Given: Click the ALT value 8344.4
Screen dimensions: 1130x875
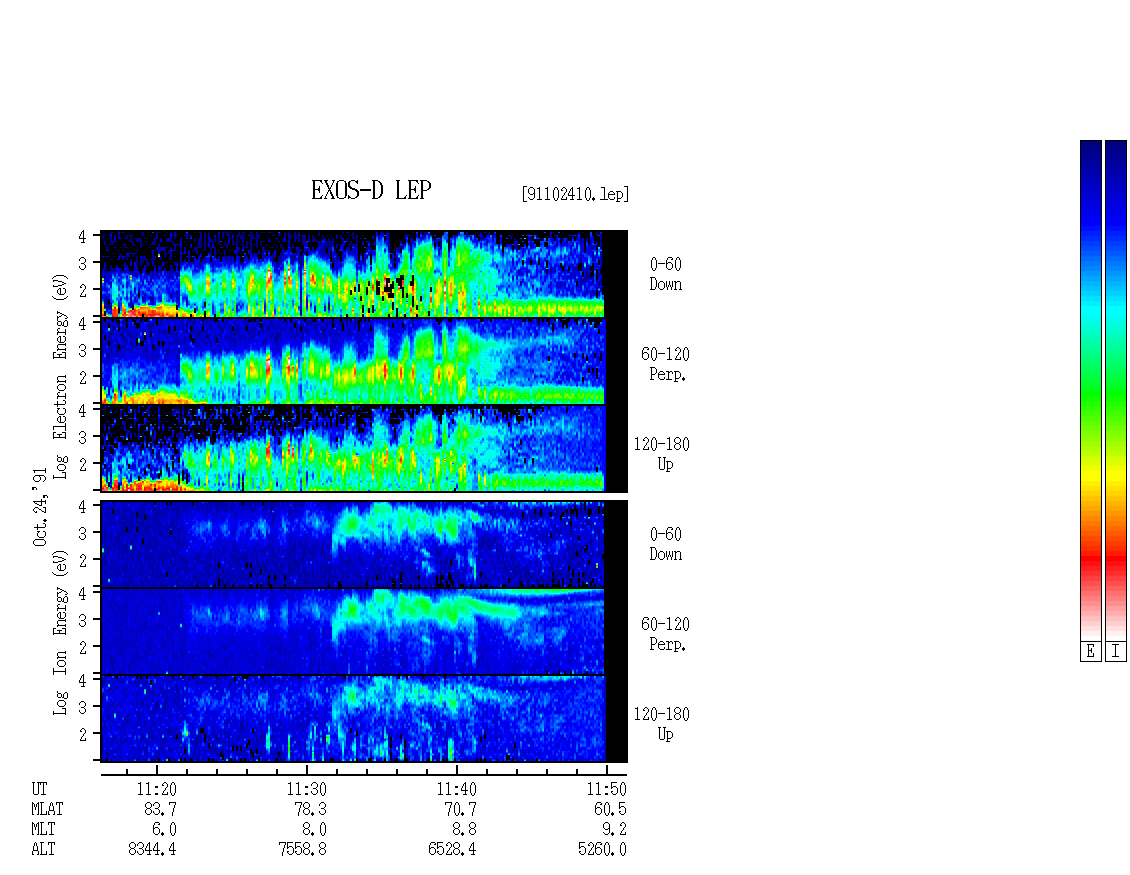Looking at the screenshot, I should (152, 849).
